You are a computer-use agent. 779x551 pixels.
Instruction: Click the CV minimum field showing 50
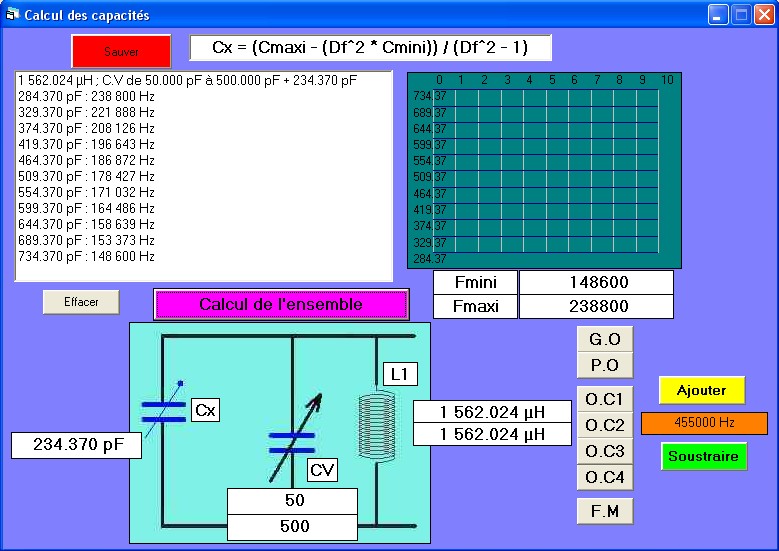[x=292, y=501]
